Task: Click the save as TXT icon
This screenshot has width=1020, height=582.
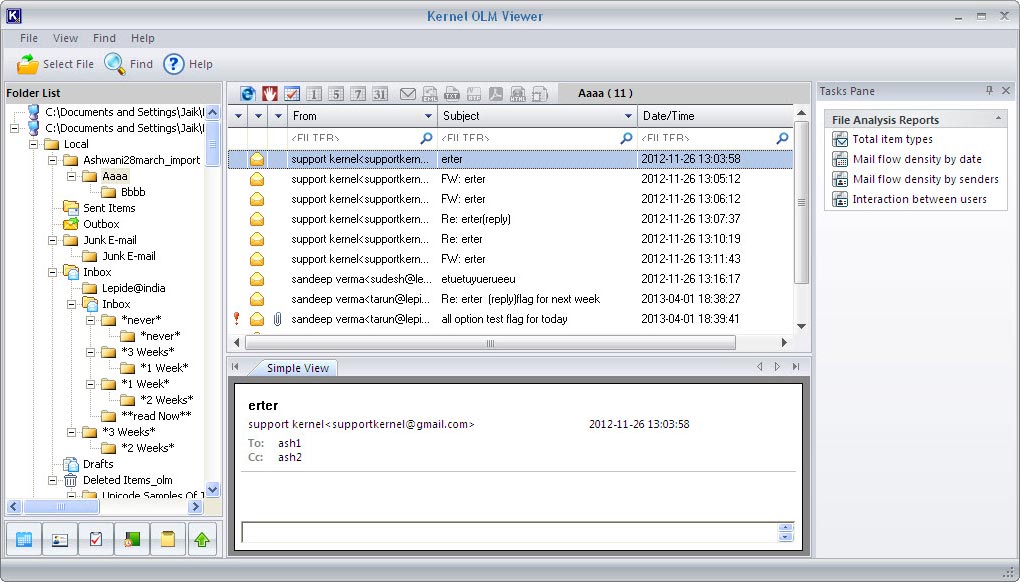Action: point(451,94)
